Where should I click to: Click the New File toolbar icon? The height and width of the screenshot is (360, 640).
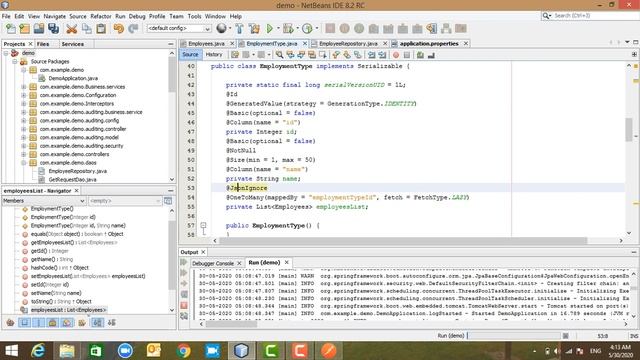[11, 28]
